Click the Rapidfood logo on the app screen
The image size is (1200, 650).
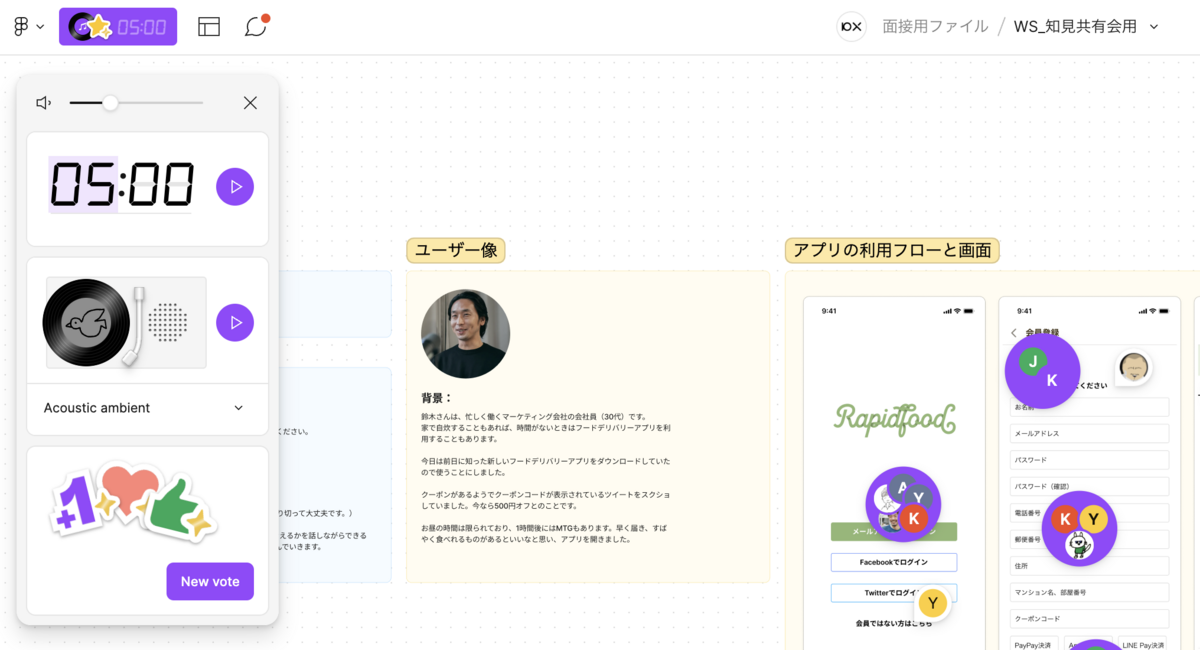tap(894, 420)
